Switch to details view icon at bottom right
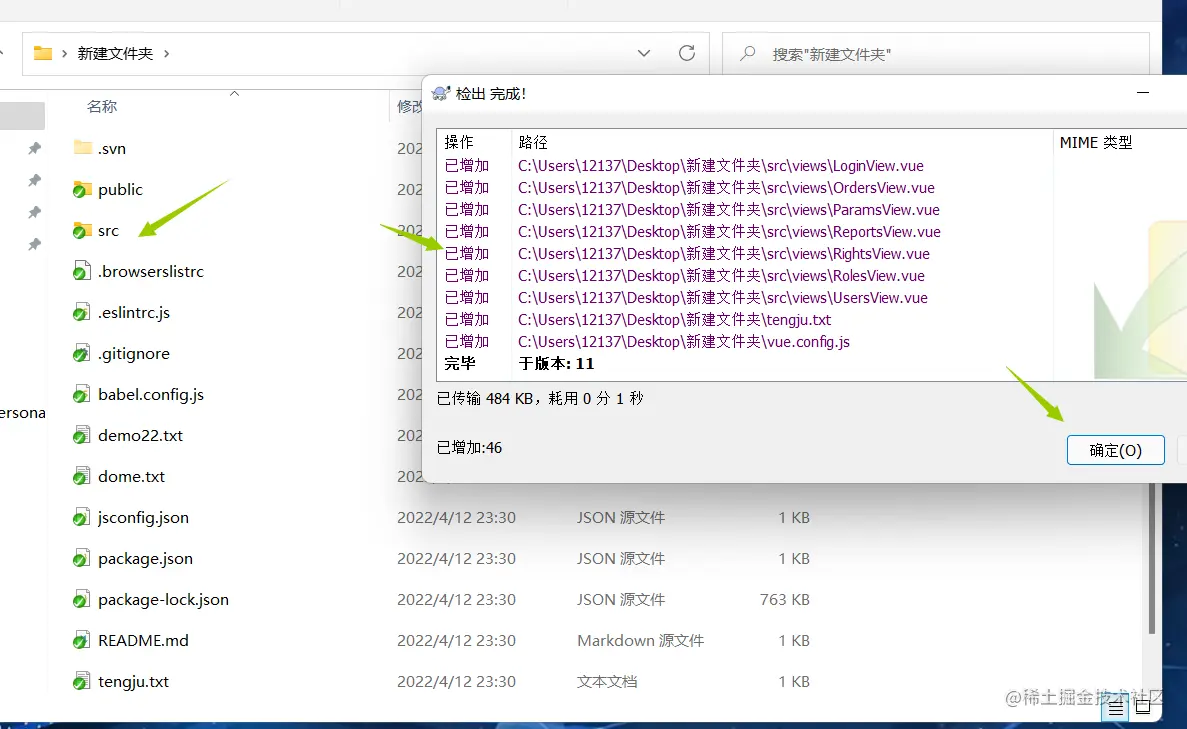 point(1116,709)
